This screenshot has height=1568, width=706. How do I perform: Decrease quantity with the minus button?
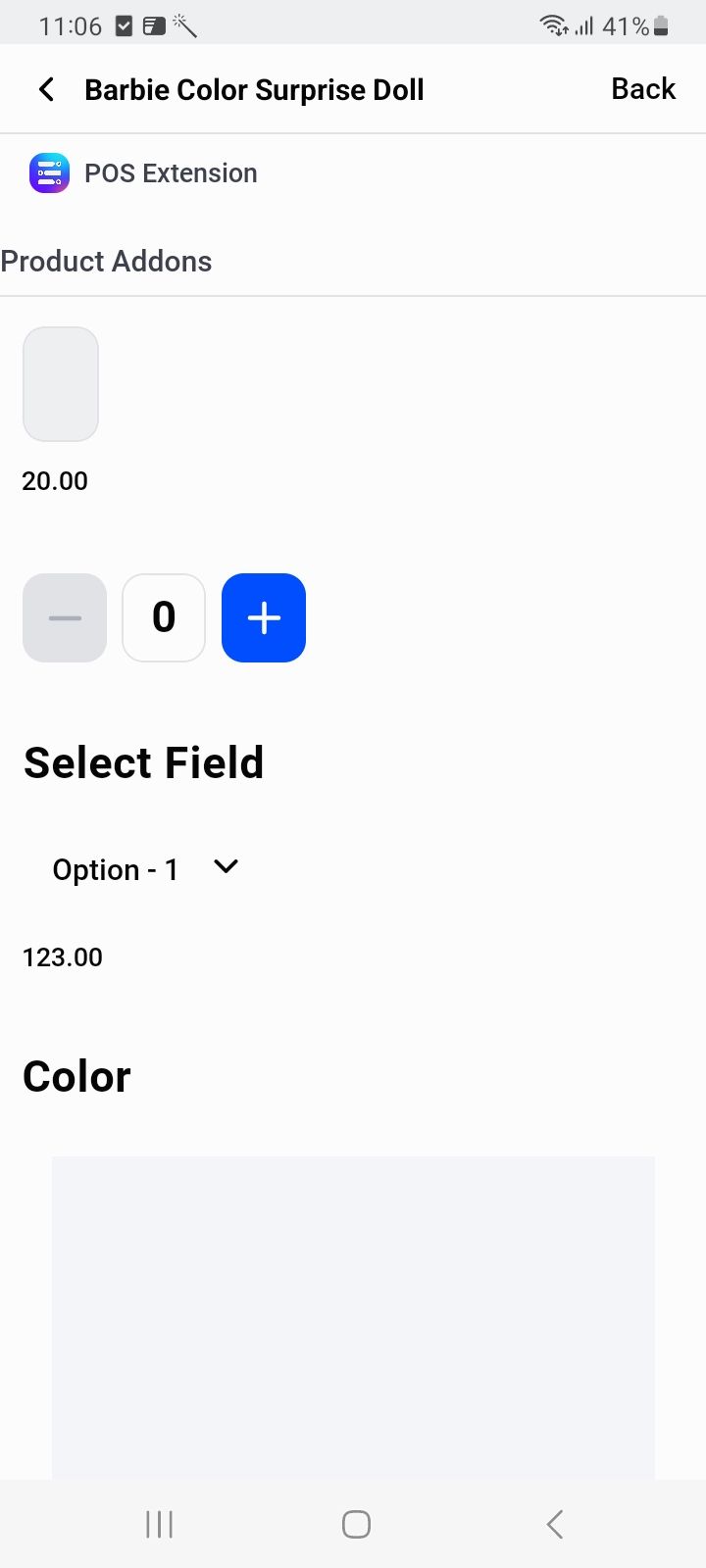point(65,617)
